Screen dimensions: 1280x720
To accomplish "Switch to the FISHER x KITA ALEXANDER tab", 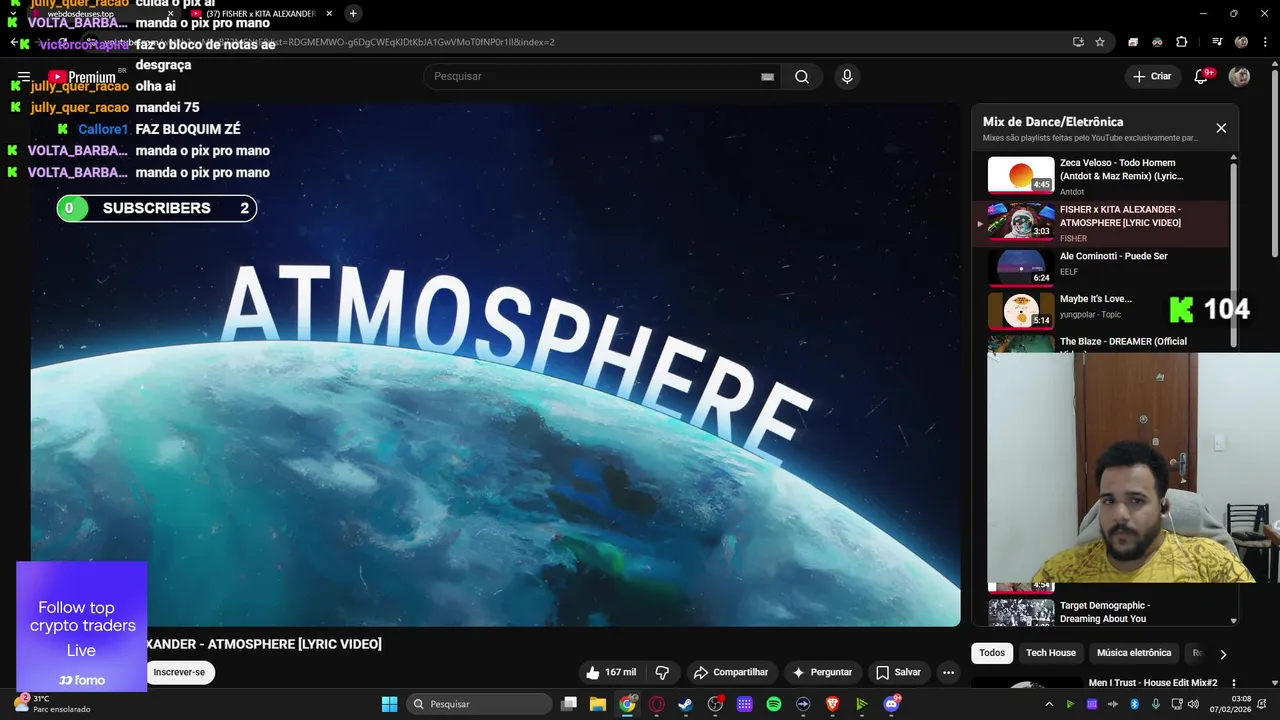I will pos(260,14).
